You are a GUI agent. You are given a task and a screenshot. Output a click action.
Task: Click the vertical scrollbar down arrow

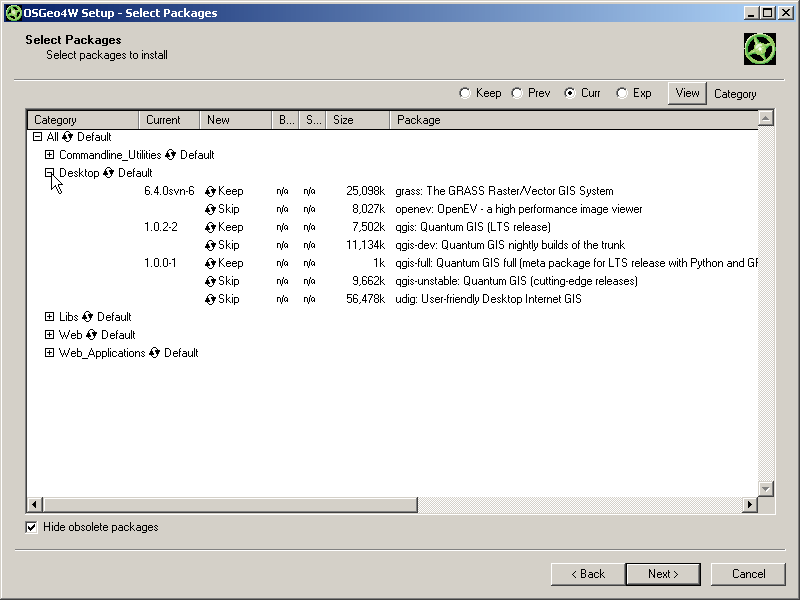(x=766, y=489)
